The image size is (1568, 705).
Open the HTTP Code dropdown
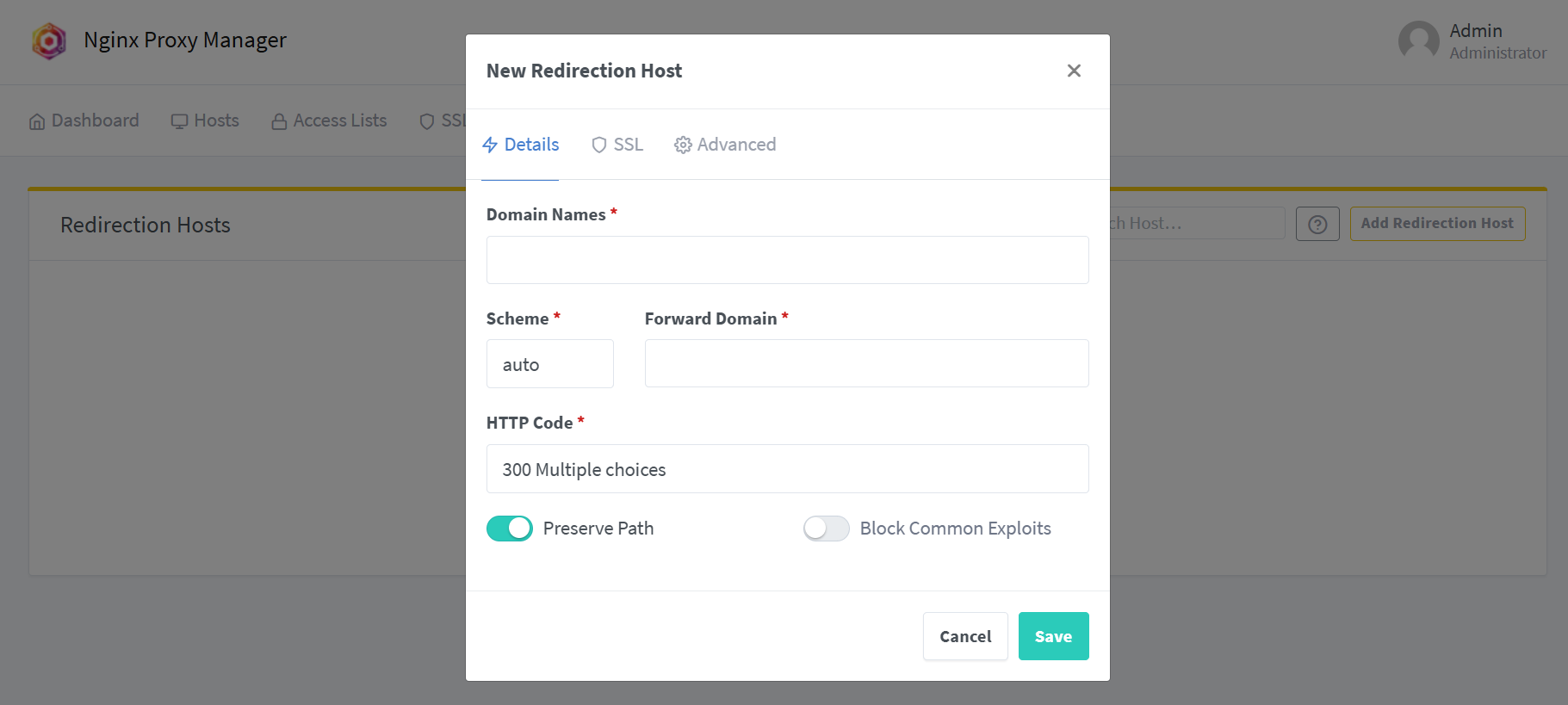click(787, 469)
